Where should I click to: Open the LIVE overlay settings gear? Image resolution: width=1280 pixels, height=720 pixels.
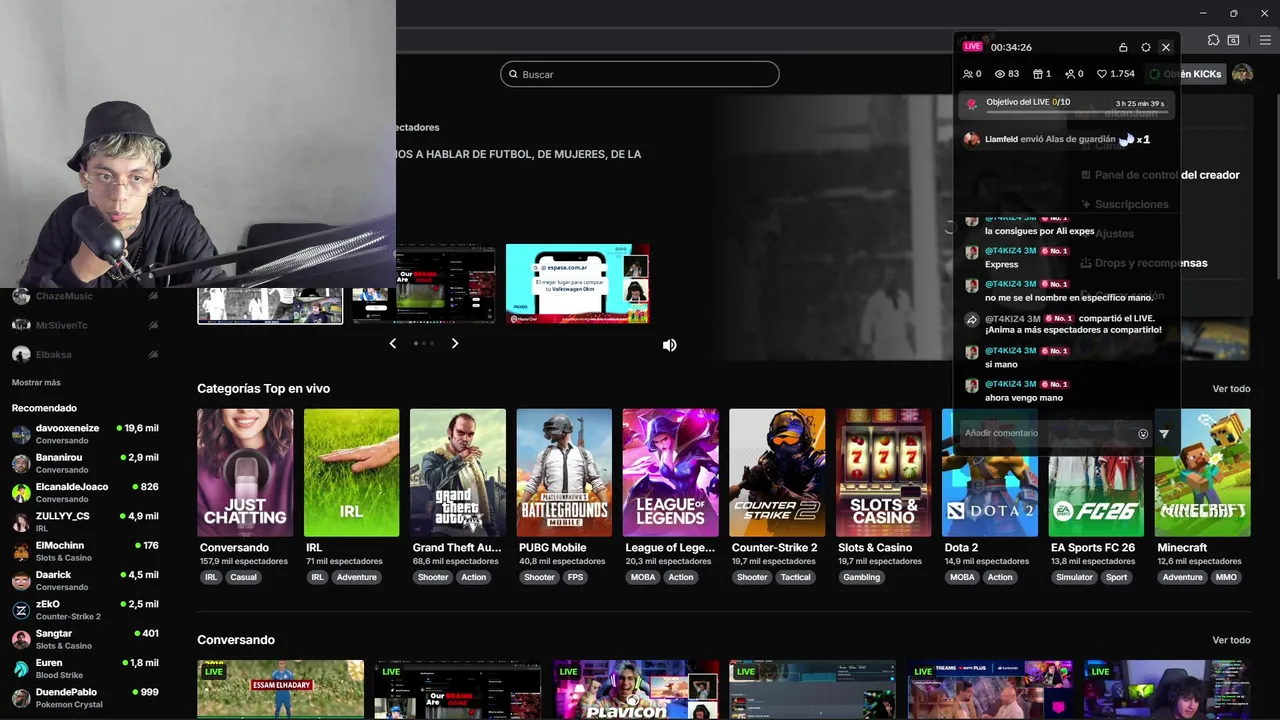click(x=1146, y=47)
